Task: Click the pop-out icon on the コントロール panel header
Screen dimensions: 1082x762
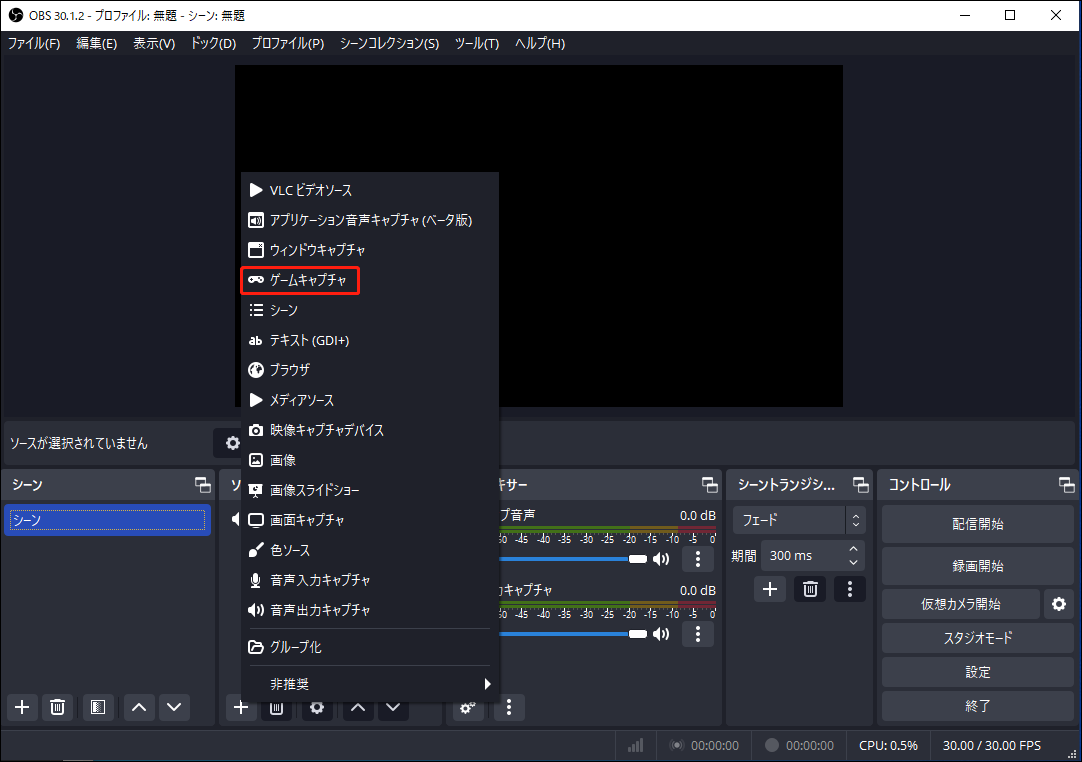Action: [1064, 485]
